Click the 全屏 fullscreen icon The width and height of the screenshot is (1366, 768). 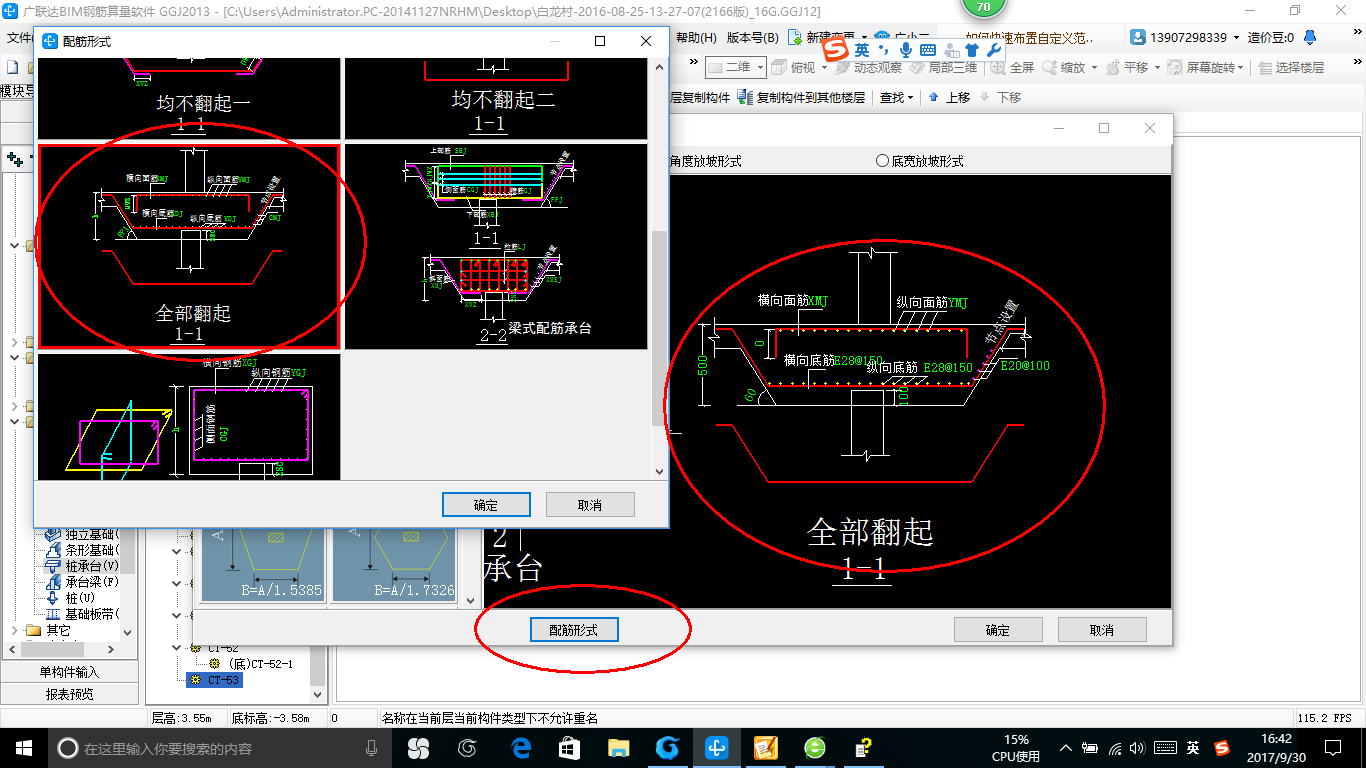(998, 67)
